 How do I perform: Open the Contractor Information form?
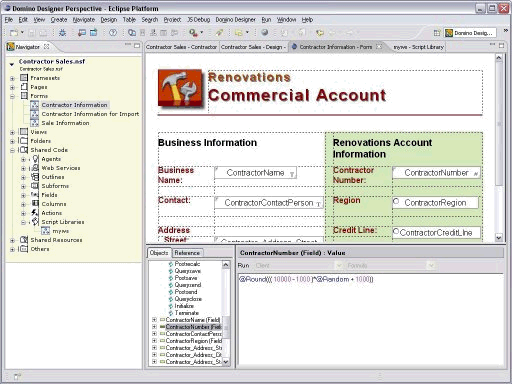tap(74, 105)
